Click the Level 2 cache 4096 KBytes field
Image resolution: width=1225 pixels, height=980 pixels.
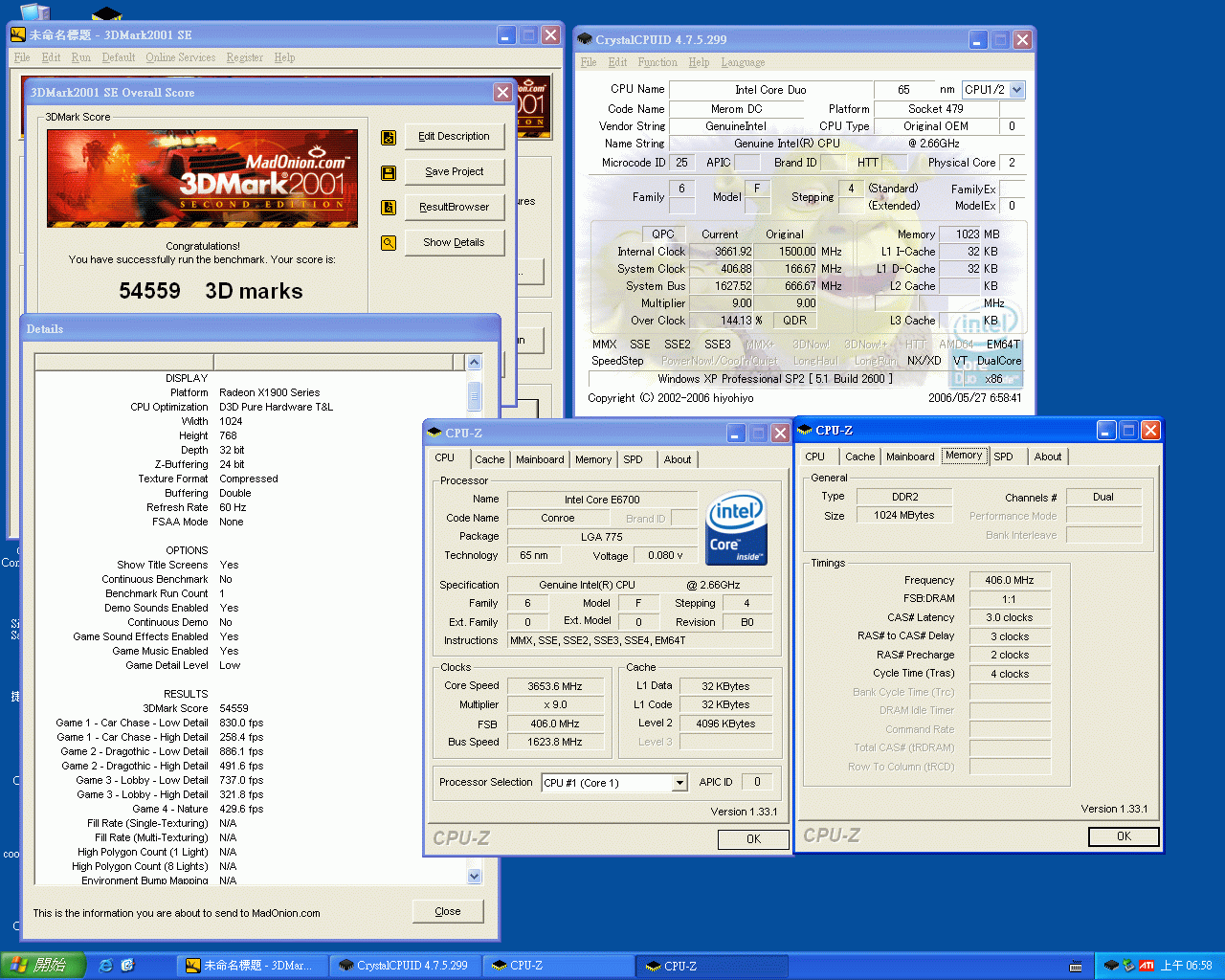coord(725,724)
